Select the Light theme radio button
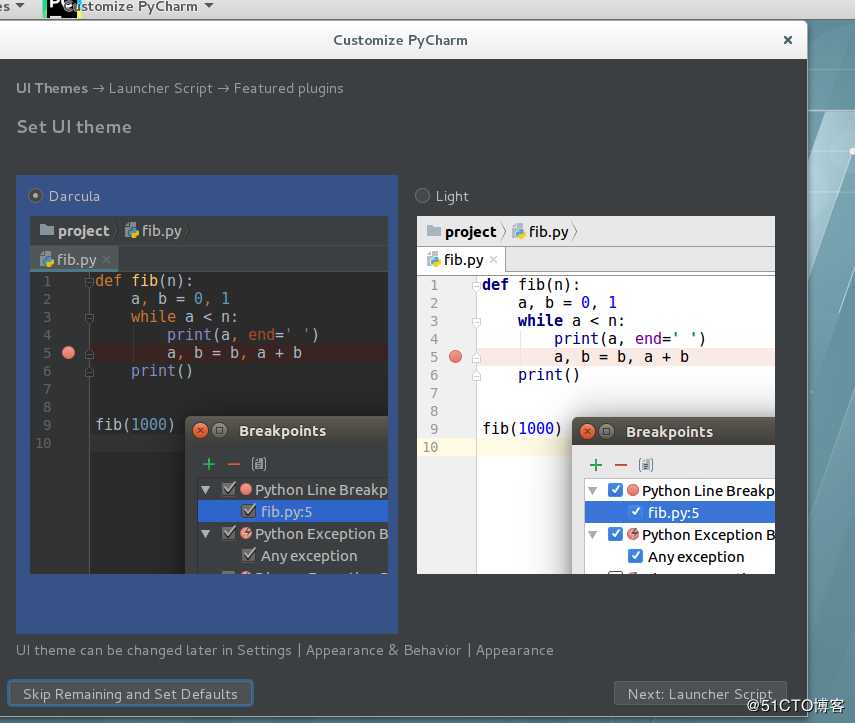The image size is (855, 723). 422,196
